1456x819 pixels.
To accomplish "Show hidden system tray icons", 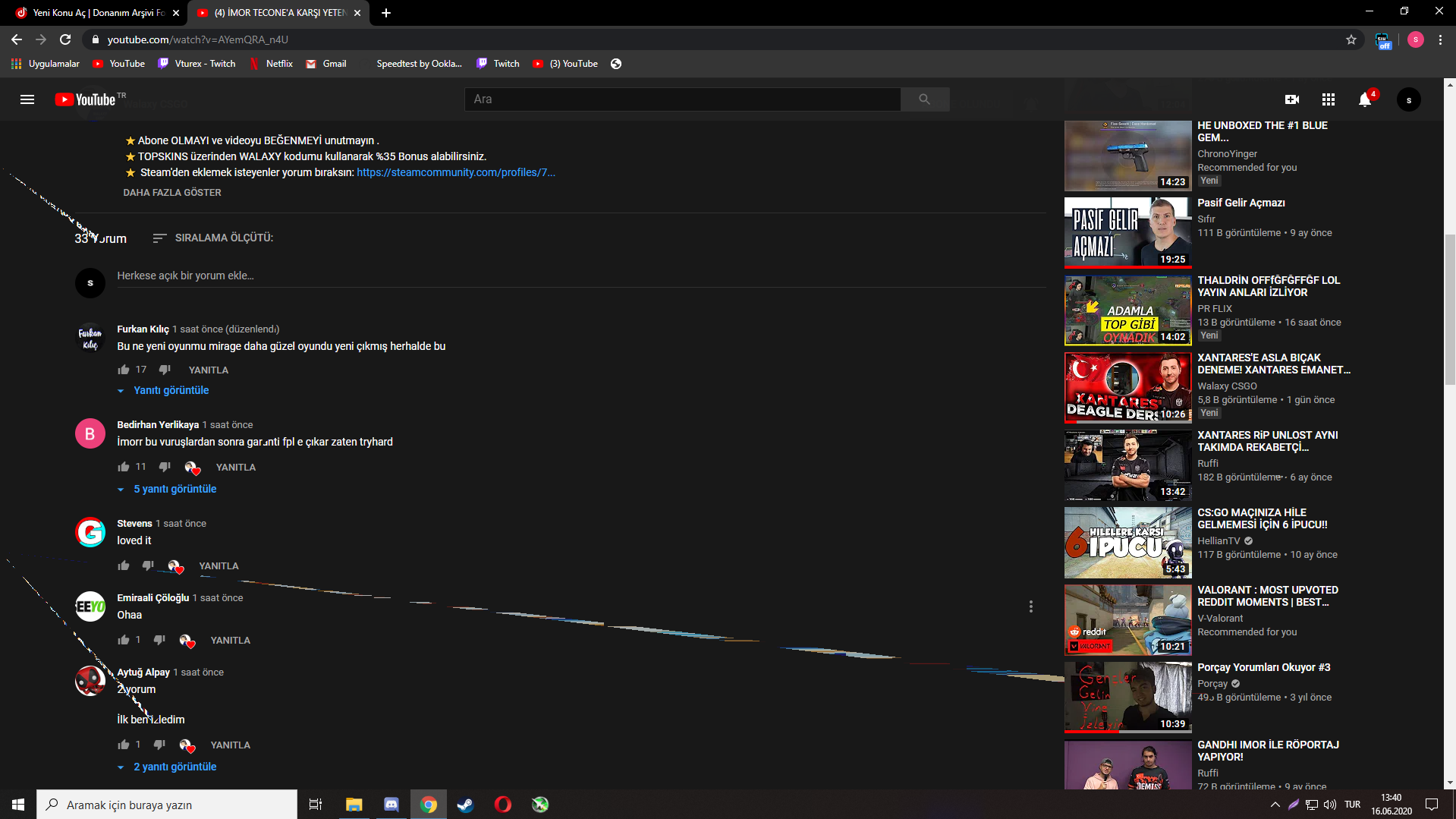I will pos(1275,805).
